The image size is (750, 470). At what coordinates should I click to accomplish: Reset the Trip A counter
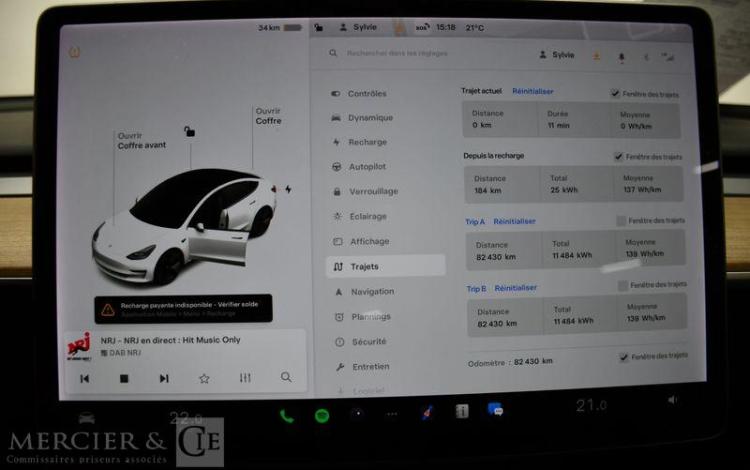pos(515,221)
